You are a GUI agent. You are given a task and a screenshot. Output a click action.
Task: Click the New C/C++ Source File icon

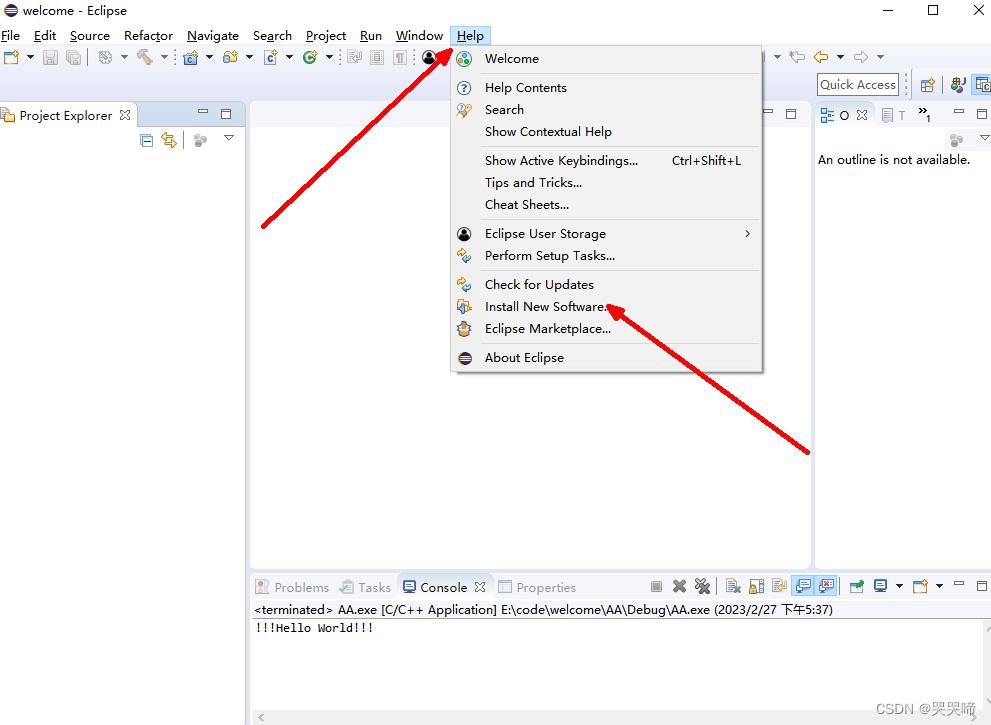click(x=271, y=58)
